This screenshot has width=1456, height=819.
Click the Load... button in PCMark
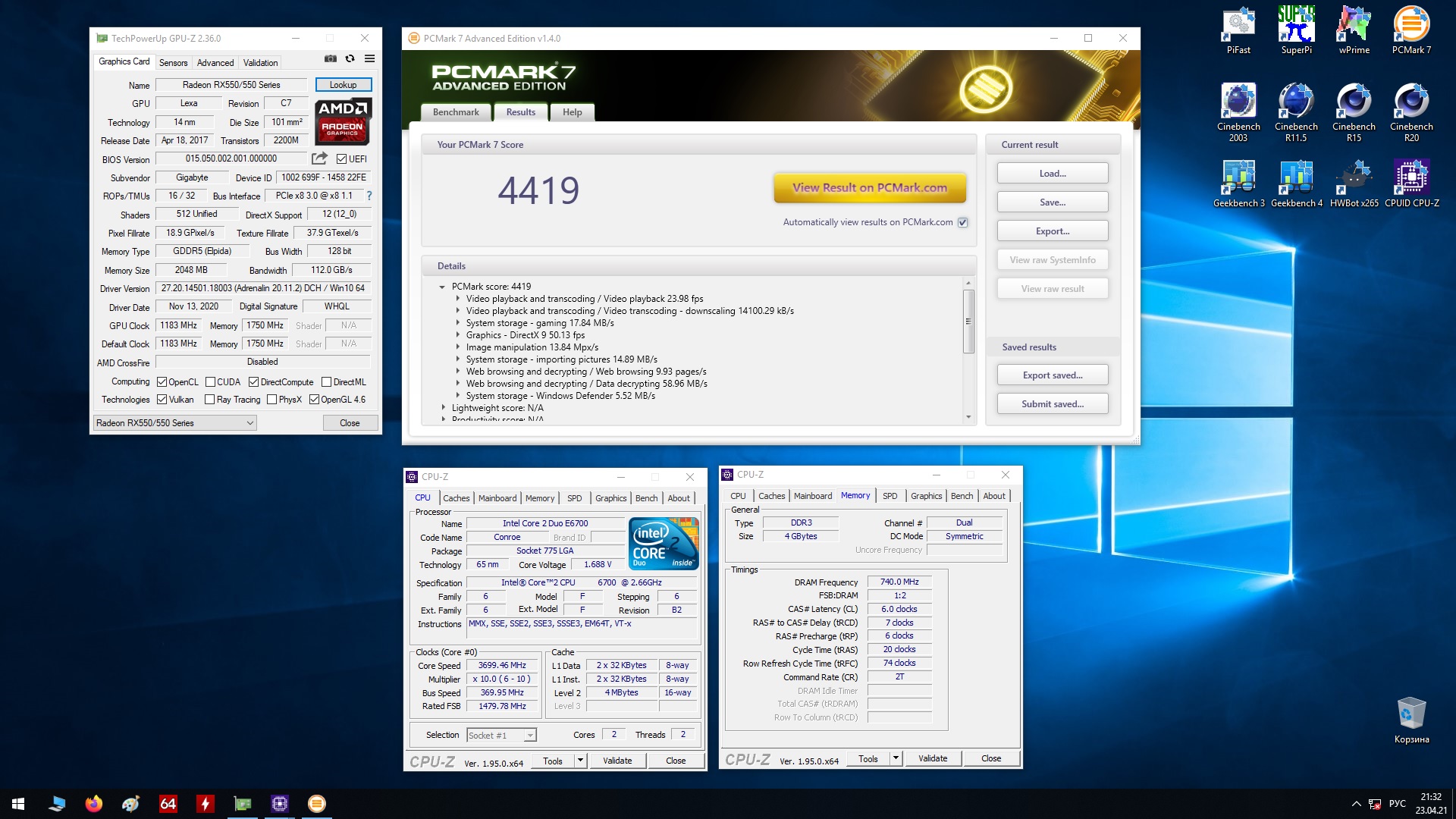tap(1053, 174)
